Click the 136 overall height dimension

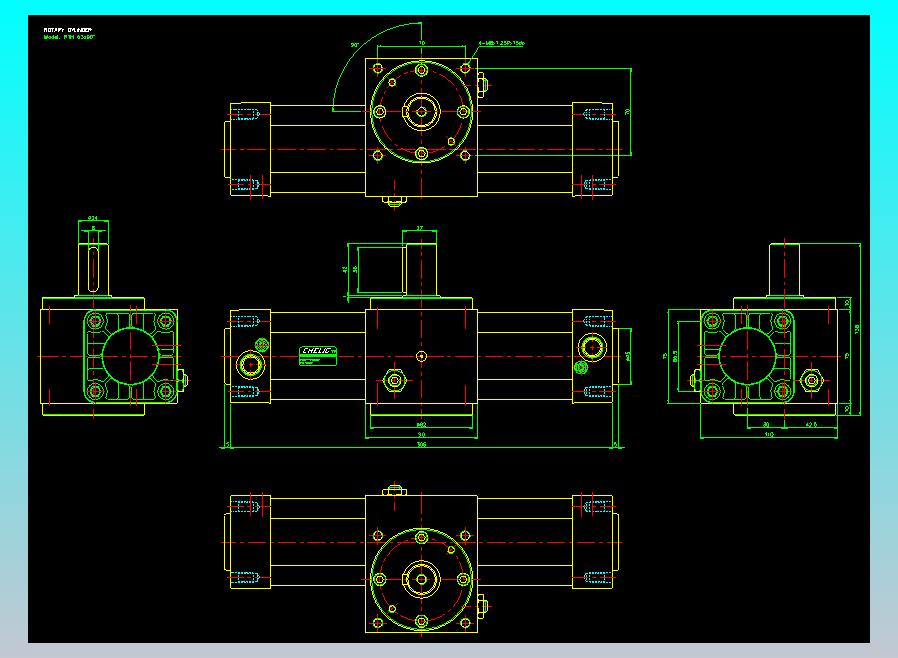coord(857,329)
